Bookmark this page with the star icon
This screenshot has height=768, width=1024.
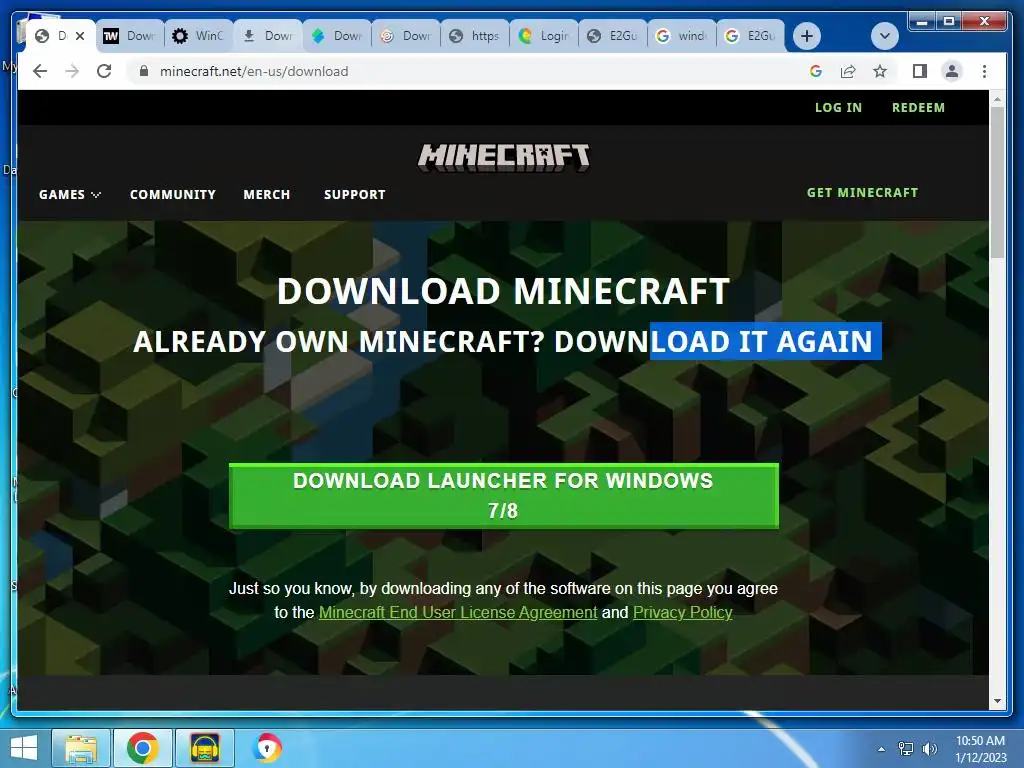coord(880,71)
